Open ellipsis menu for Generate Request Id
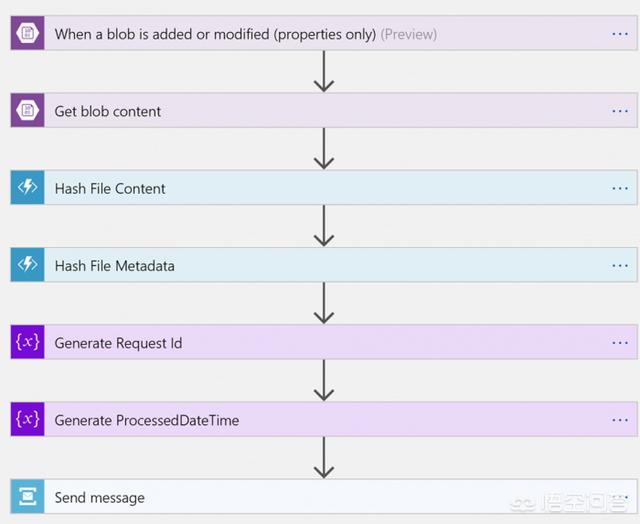 pyautogui.click(x=620, y=343)
